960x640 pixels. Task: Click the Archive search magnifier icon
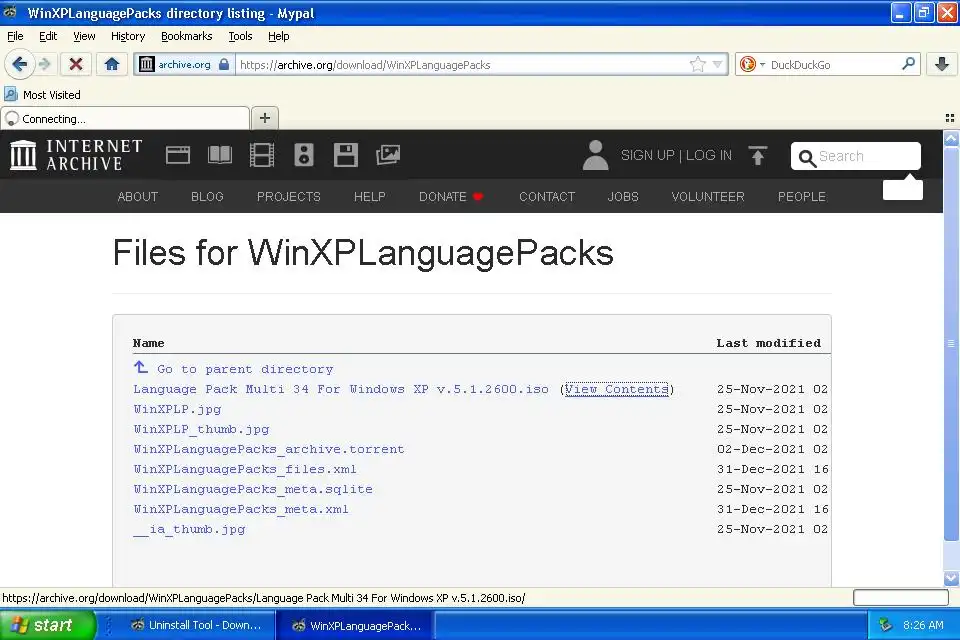click(x=807, y=158)
